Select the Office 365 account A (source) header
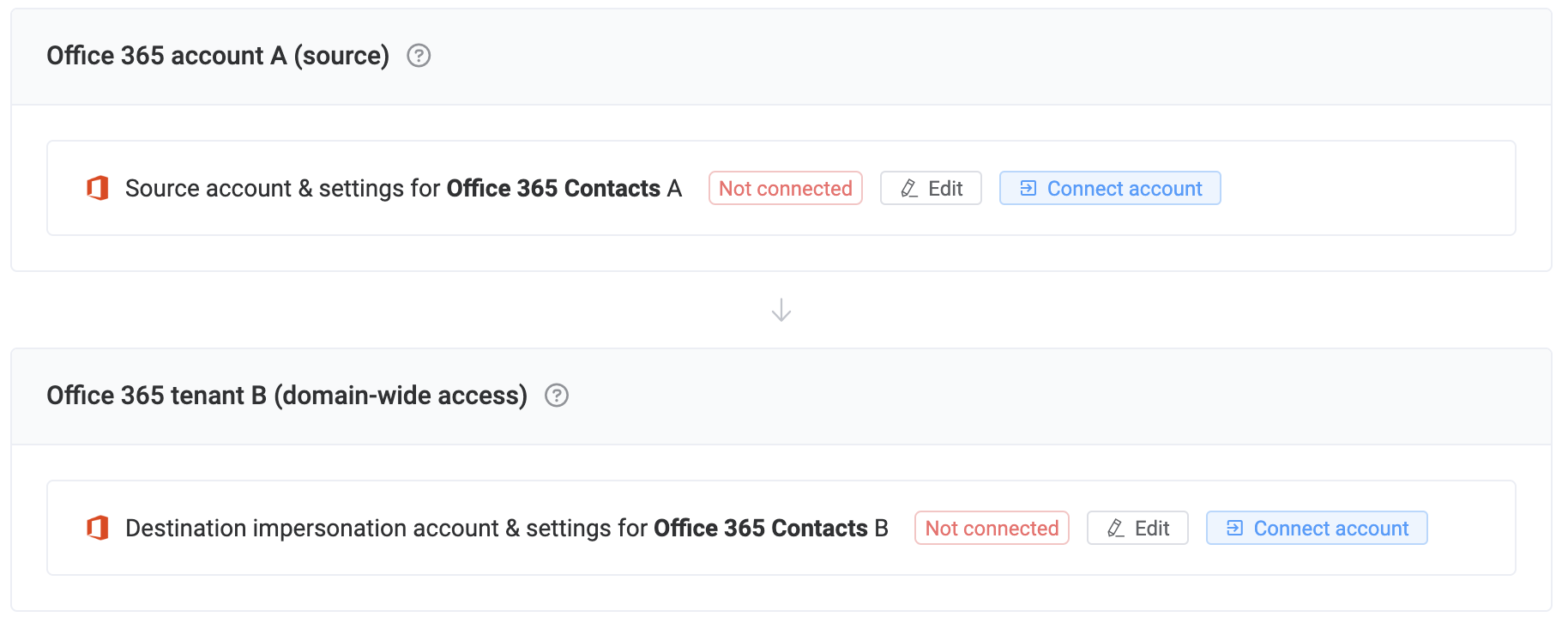Viewport: 1568px width, 623px height. pyautogui.click(x=218, y=56)
